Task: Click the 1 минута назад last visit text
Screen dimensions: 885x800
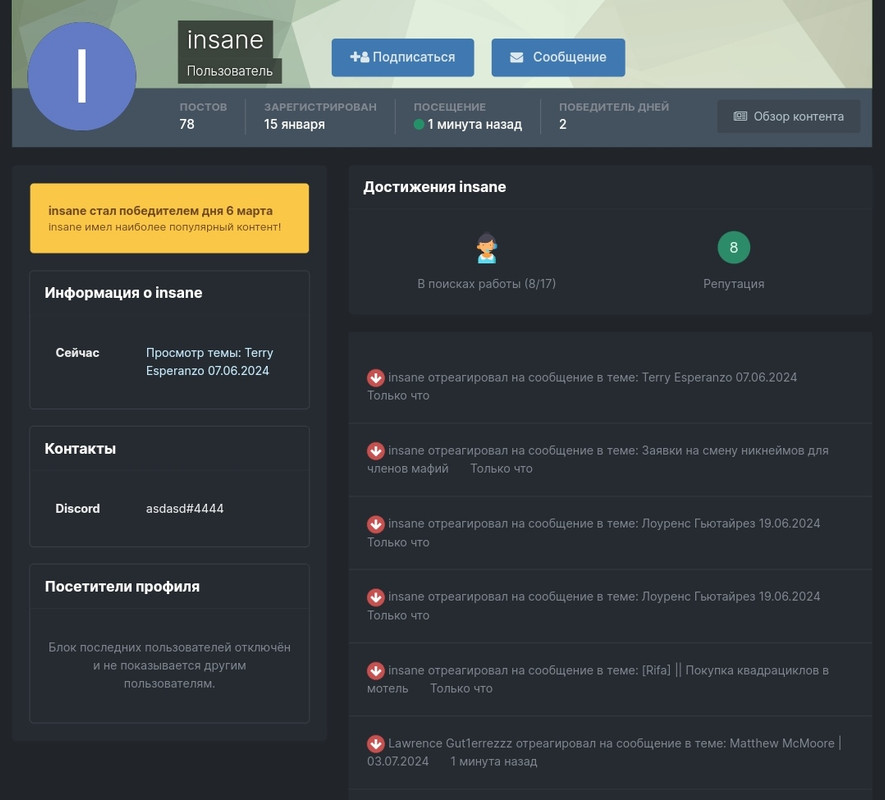Action: [x=475, y=124]
